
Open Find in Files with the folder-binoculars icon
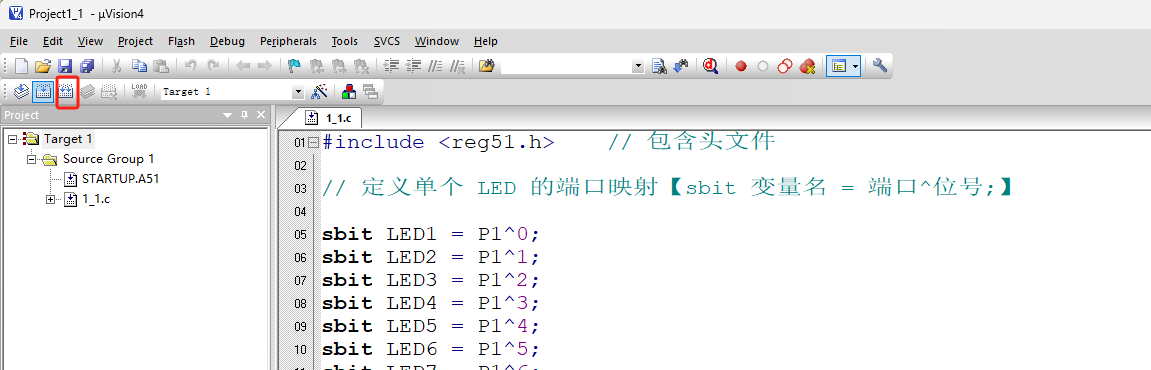486,66
